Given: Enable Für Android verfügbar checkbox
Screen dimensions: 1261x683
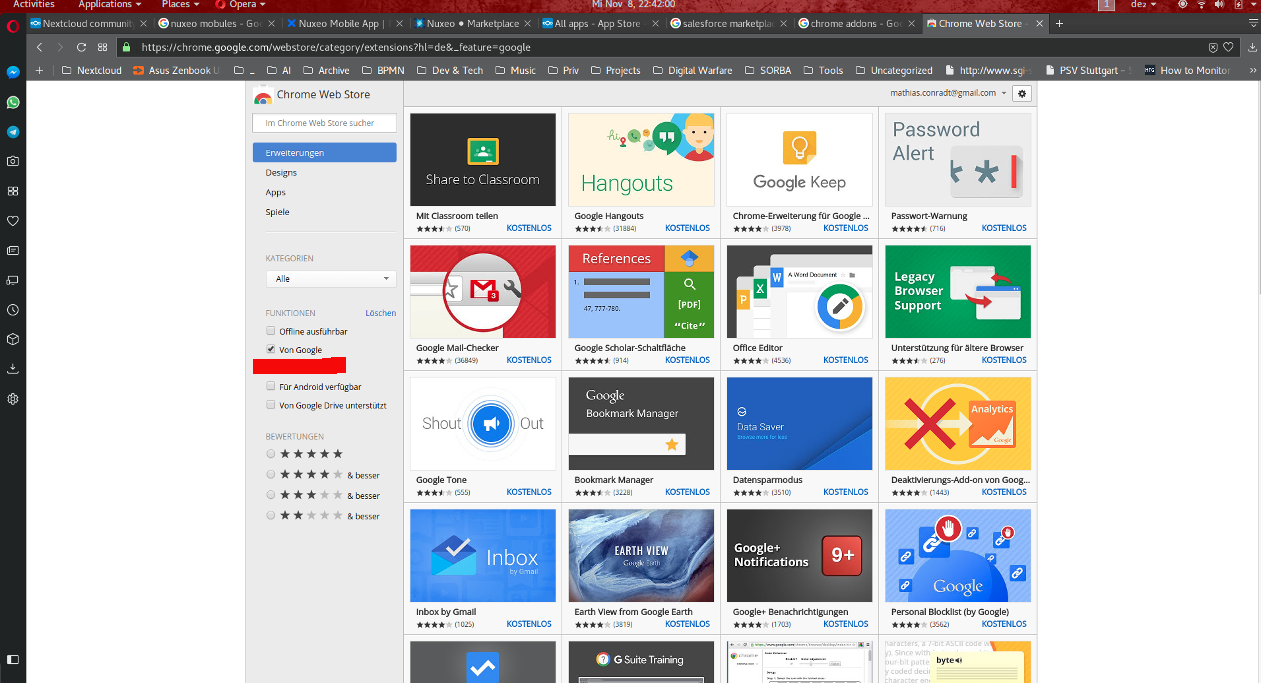Looking at the screenshot, I should coord(270,386).
